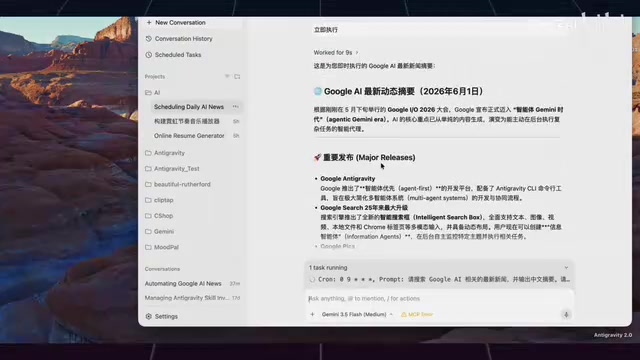Click the MoodPal project name

[x=166, y=247]
